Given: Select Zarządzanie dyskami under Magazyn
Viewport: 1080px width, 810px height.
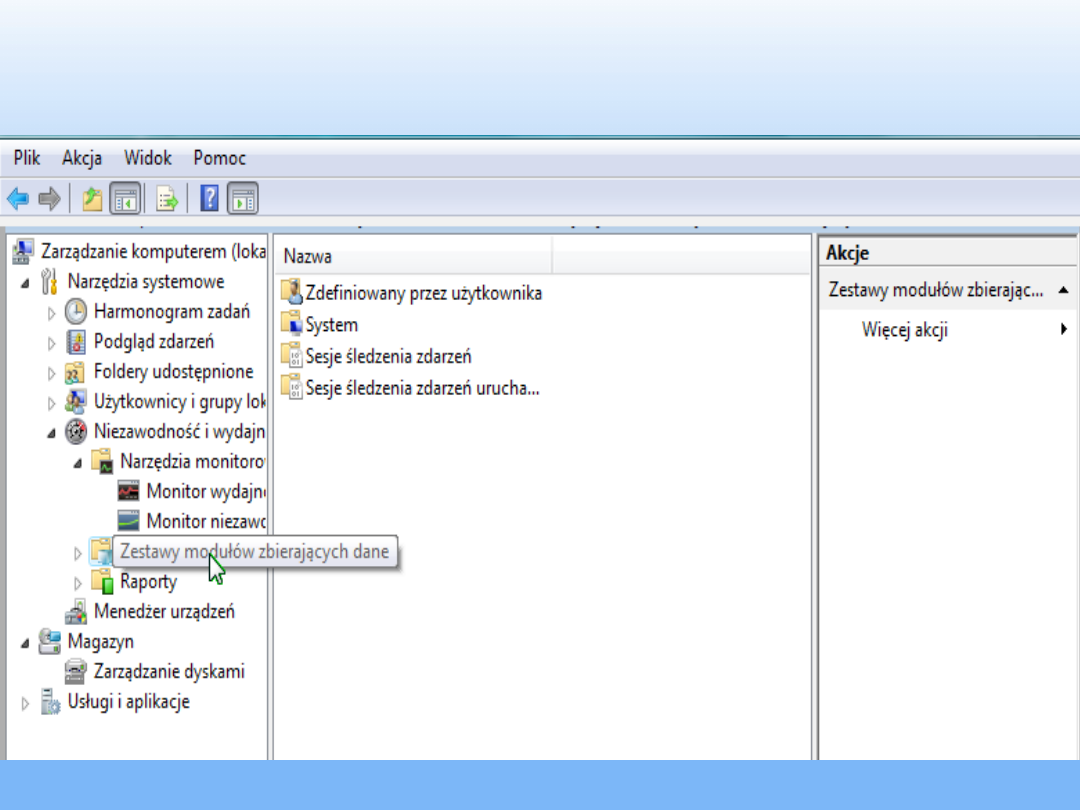Looking at the screenshot, I should pos(168,671).
